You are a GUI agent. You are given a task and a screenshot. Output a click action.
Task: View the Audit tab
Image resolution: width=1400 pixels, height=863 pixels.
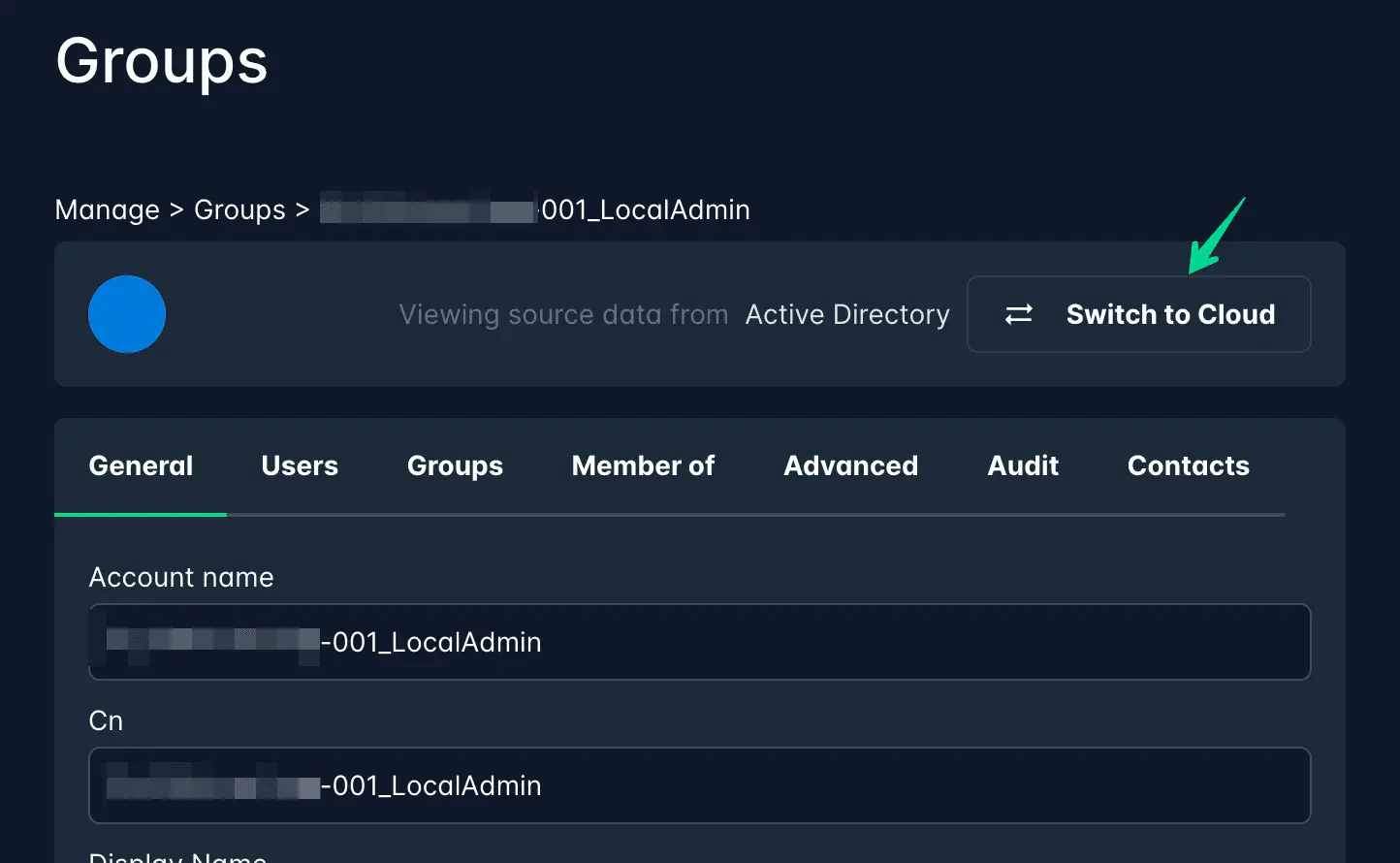[1023, 466]
